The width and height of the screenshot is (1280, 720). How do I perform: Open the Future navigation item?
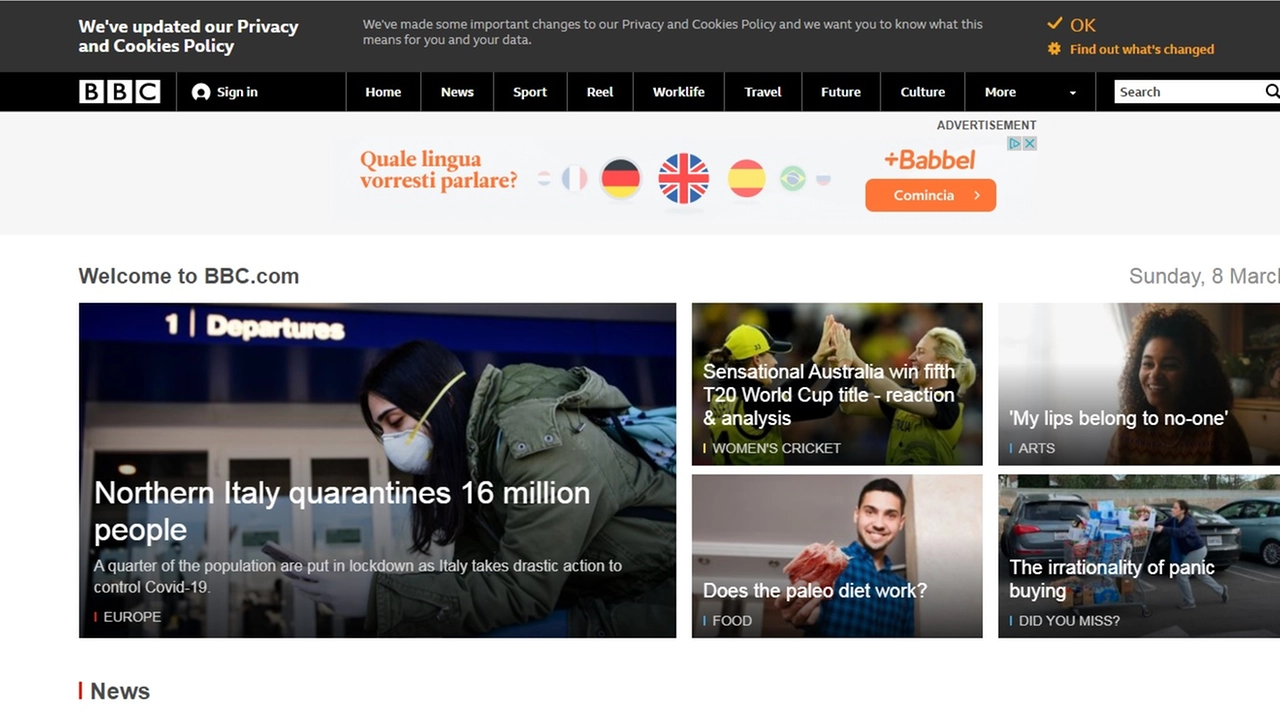841,92
